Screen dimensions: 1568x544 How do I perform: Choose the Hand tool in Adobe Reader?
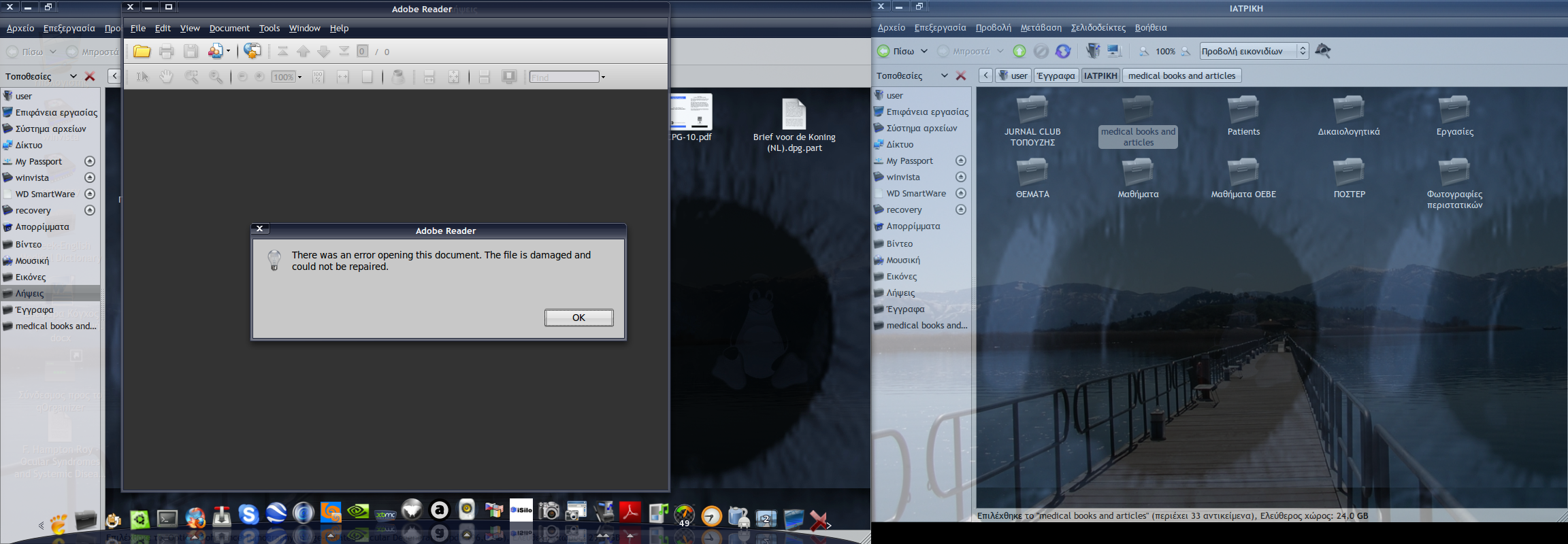point(167,77)
